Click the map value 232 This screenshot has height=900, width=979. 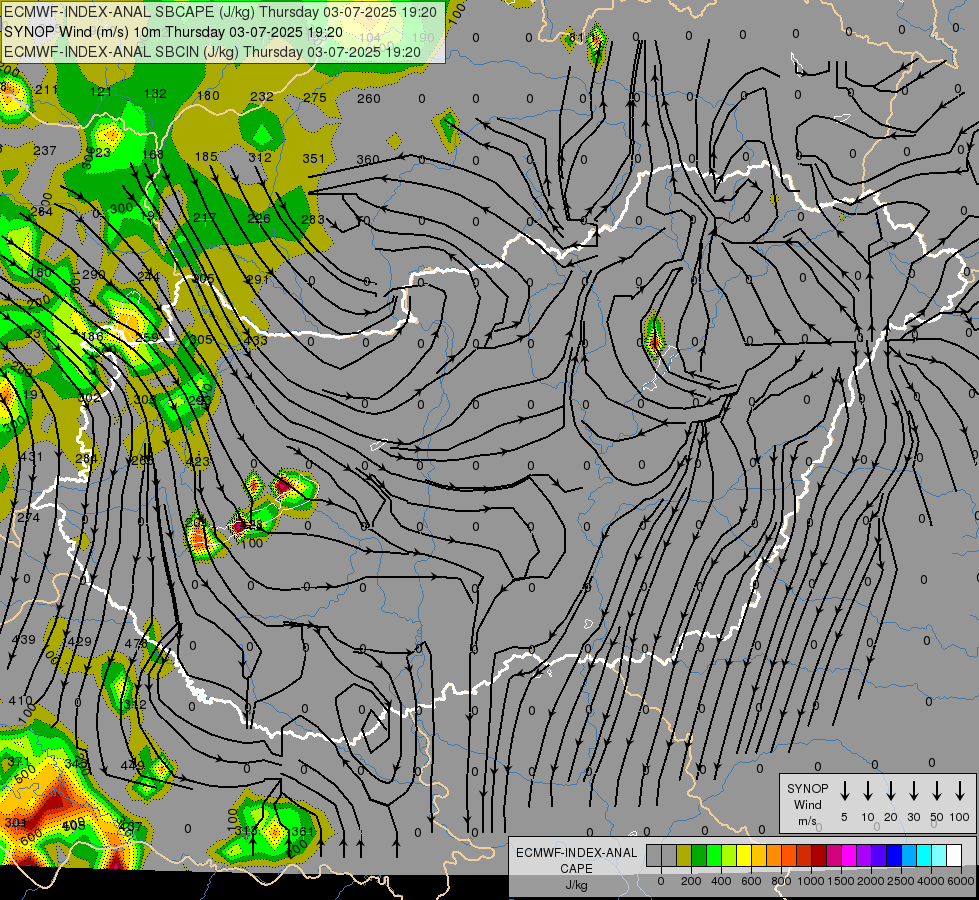pyautogui.click(x=262, y=96)
